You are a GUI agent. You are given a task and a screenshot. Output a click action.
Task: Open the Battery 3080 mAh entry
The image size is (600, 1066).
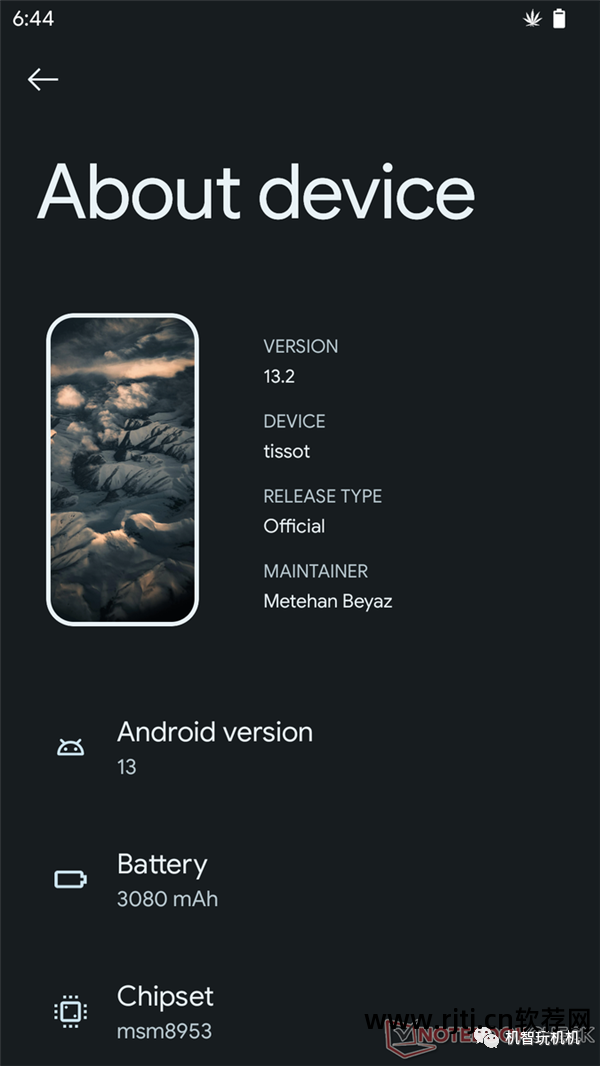pyautogui.click(x=300, y=879)
